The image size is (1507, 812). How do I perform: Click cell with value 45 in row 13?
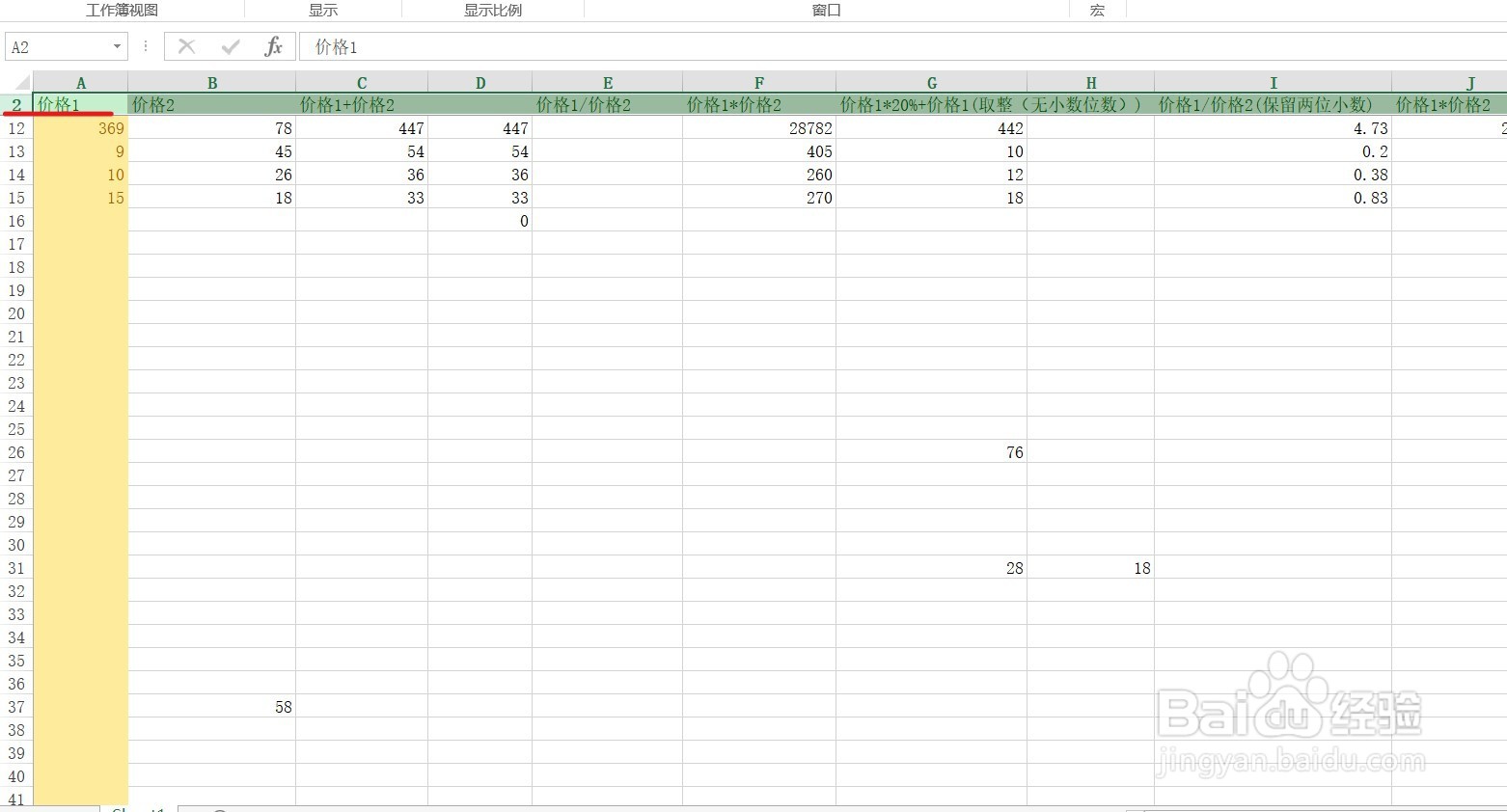pos(212,151)
